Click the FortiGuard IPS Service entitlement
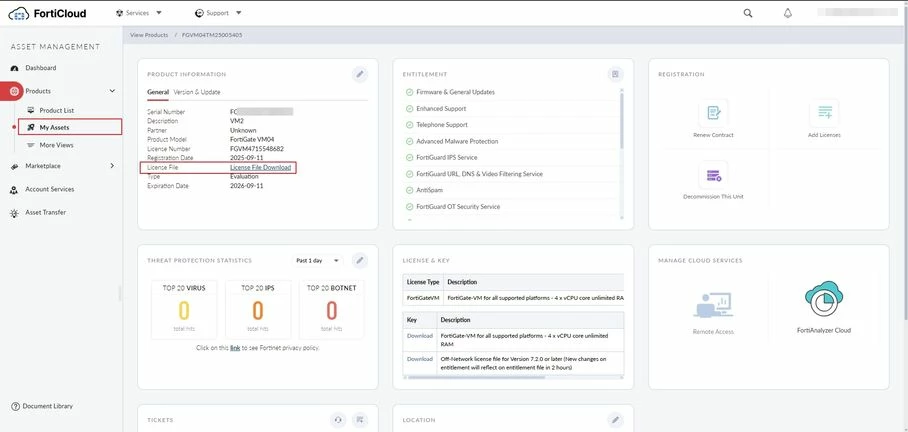 pyautogui.click(x=446, y=158)
